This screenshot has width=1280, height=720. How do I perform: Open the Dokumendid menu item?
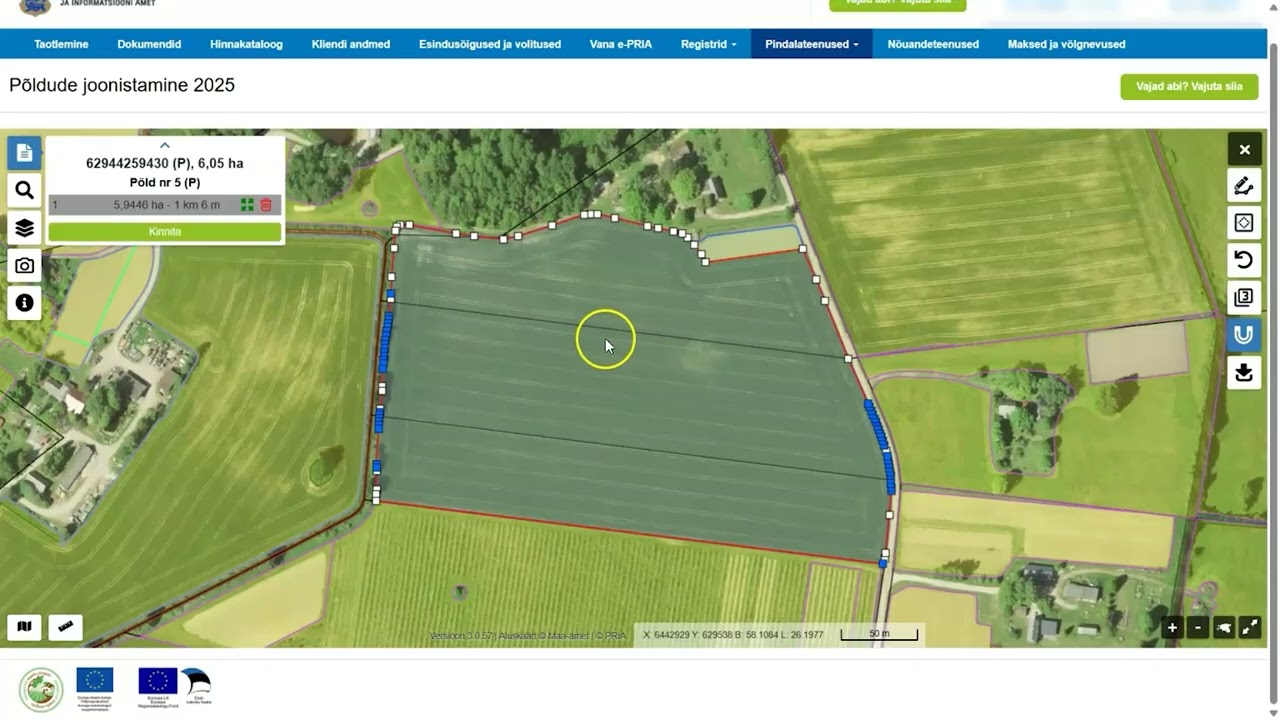[x=149, y=44]
